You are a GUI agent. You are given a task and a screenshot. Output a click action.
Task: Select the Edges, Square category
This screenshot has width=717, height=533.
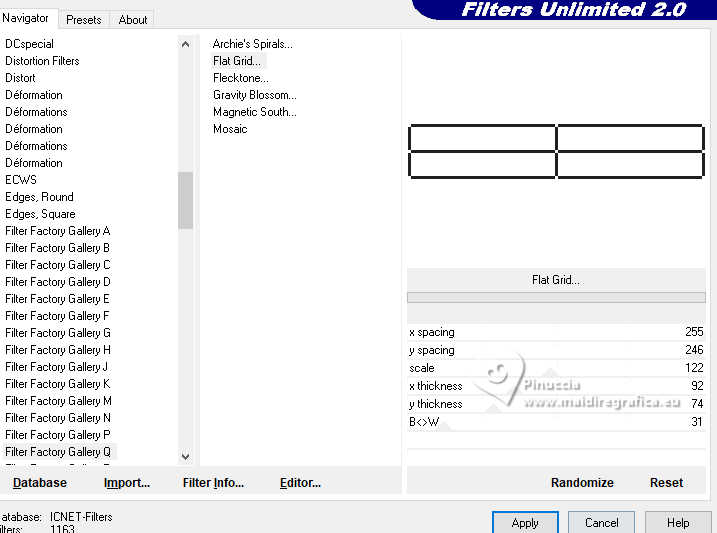click(x=40, y=213)
